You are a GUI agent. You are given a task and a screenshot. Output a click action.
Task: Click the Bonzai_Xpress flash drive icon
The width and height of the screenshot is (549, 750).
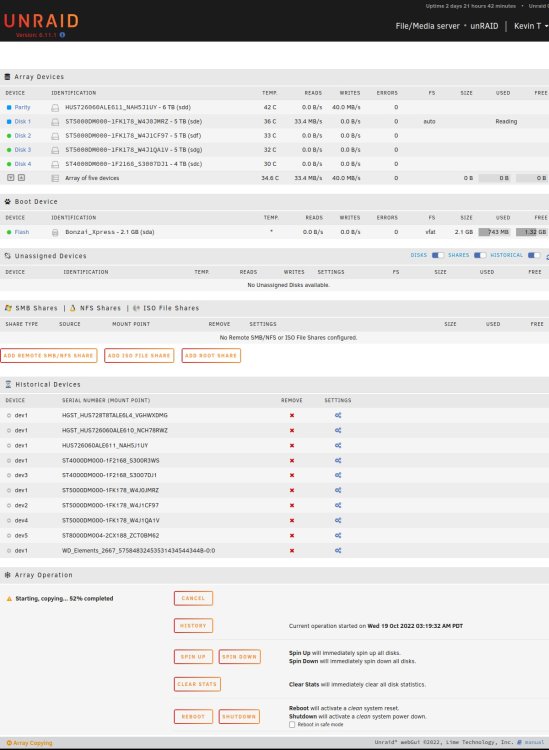pos(55,232)
